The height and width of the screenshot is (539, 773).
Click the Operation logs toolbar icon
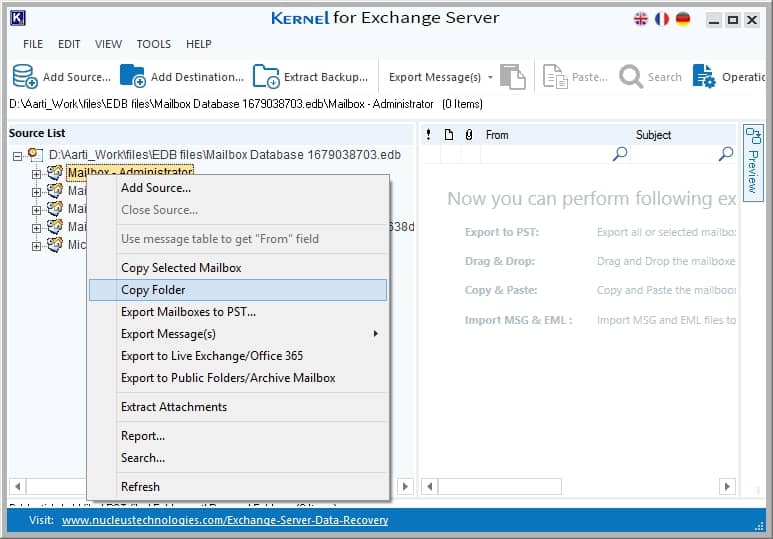click(703, 76)
